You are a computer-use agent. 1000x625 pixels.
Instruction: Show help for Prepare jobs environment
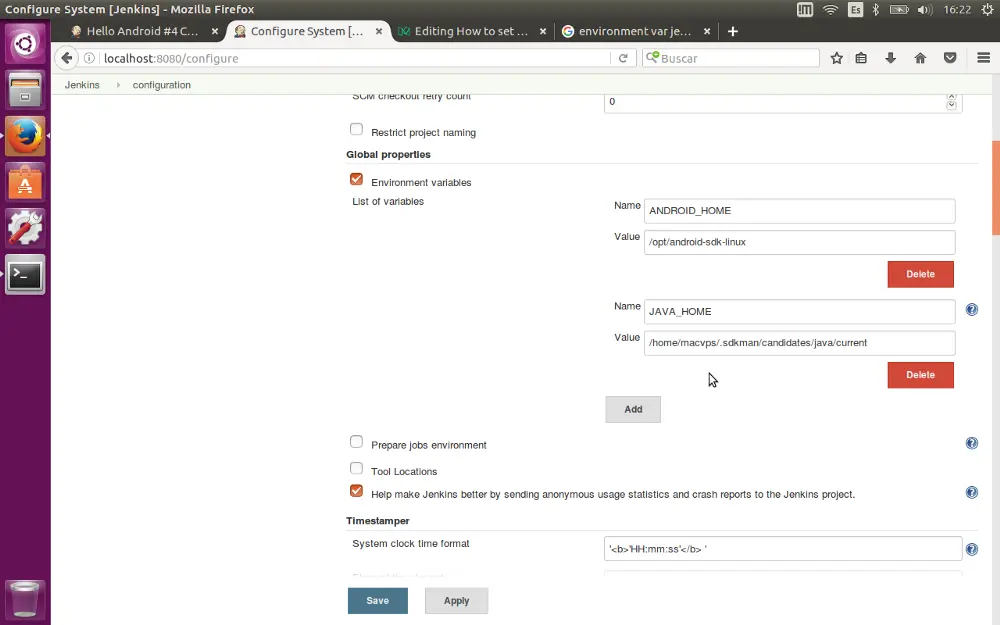coord(971,443)
